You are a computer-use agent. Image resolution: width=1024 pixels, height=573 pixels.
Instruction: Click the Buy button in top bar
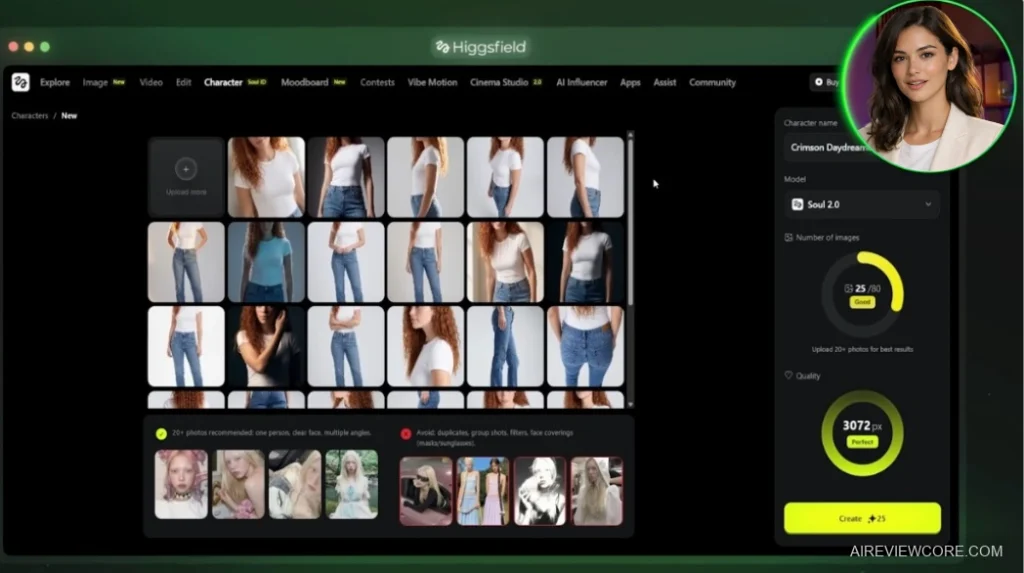pos(826,82)
